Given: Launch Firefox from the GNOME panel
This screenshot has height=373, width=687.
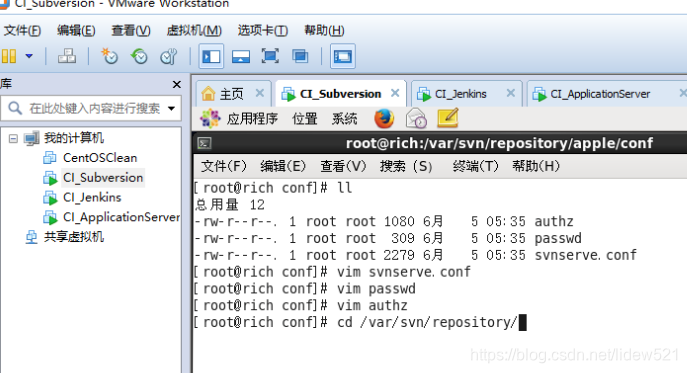Looking at the screenshot, I should click(x=384, y=119).
